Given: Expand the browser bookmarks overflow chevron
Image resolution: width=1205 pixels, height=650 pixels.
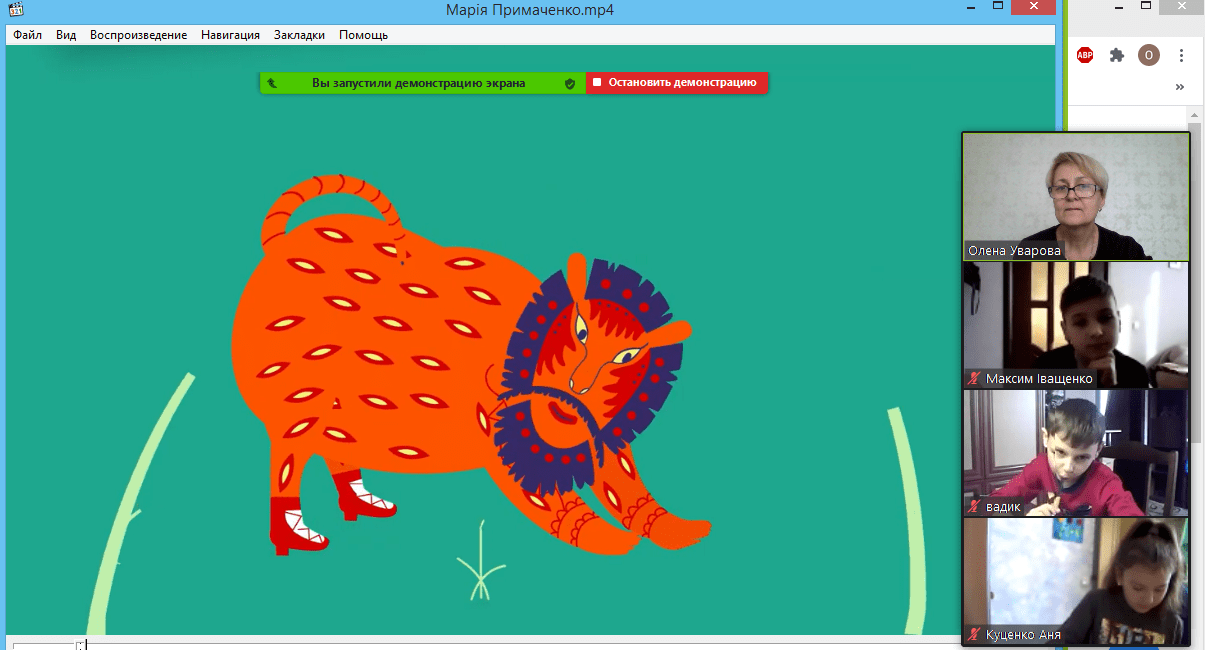Looking at the screenshot, I should coord(1180,87).
